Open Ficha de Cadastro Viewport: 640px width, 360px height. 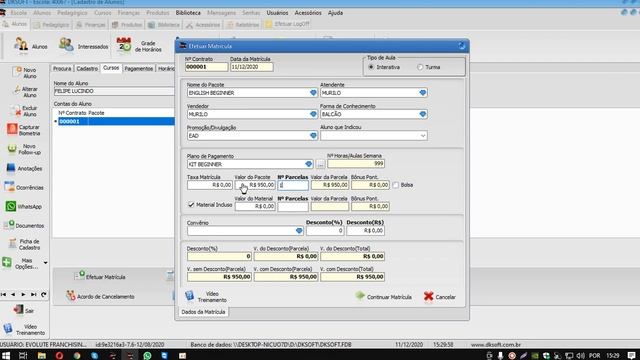click(24, 244)
